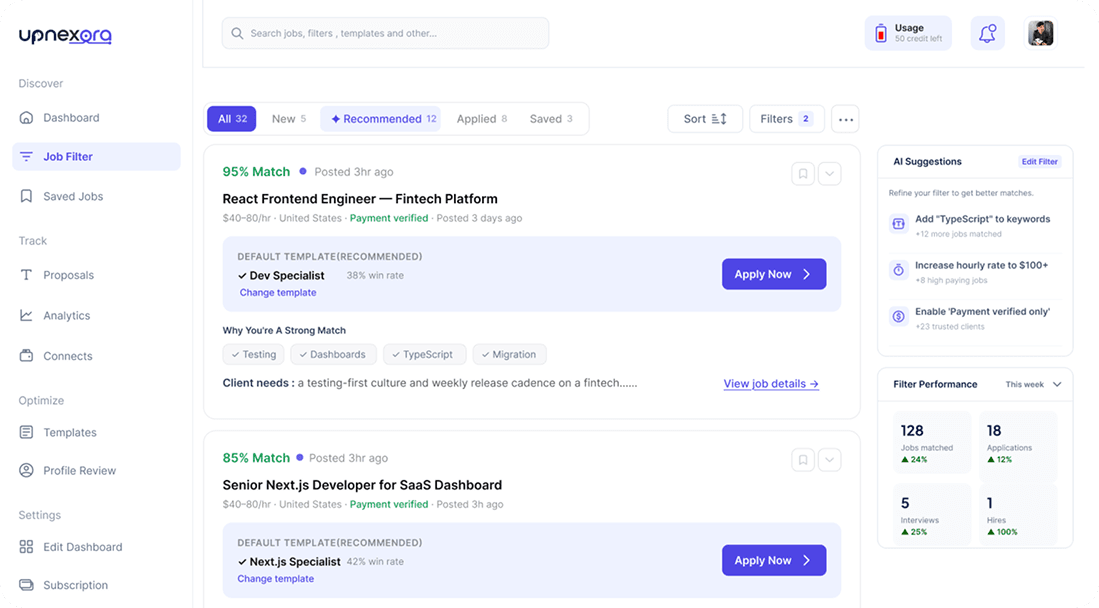This screenshot has width=1099, height=608.
Task: Open the three-dot more options menu
Action: point(845,119)
